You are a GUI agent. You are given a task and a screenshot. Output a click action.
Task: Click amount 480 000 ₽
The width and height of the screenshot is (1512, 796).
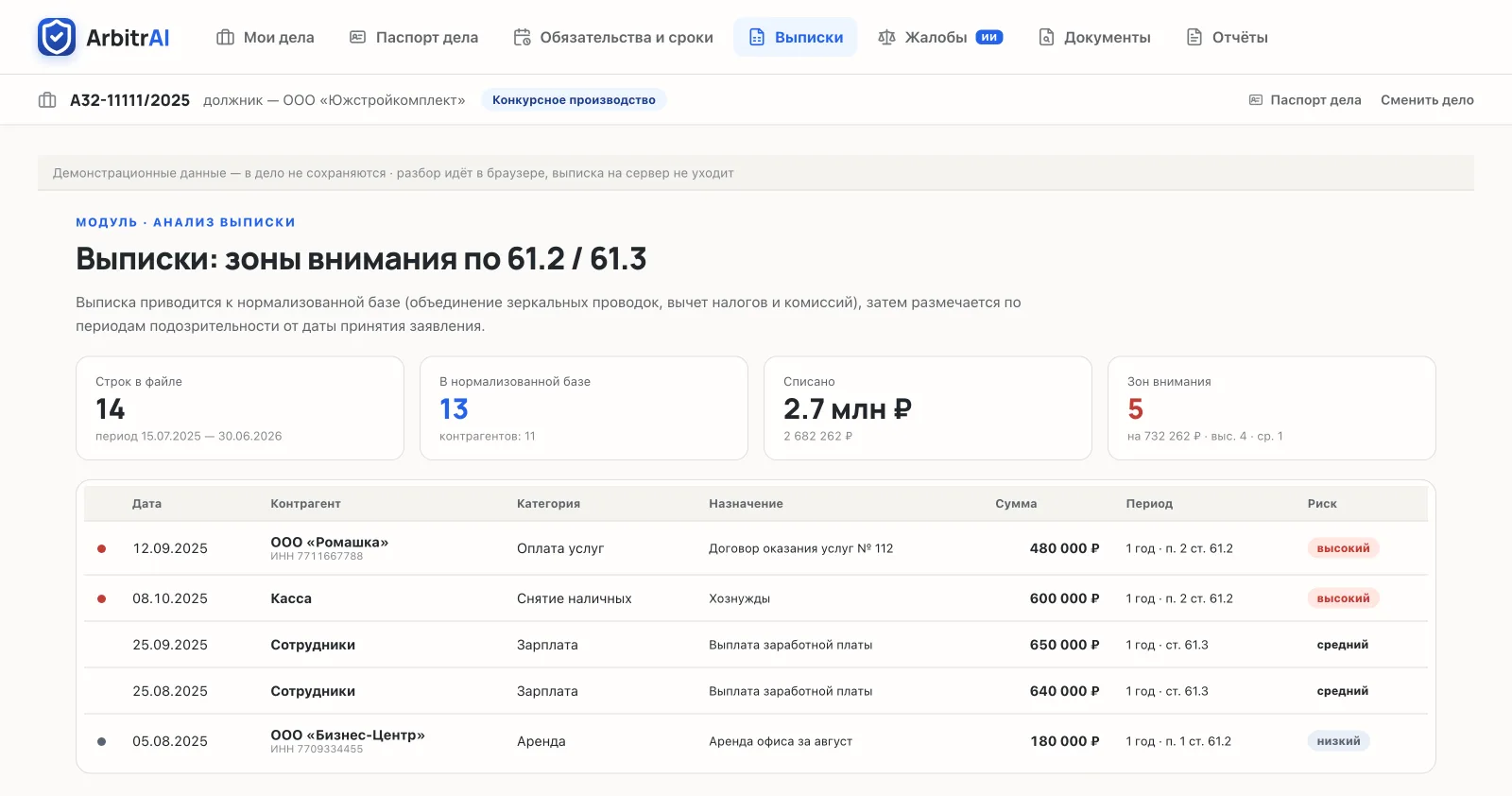1064,548
